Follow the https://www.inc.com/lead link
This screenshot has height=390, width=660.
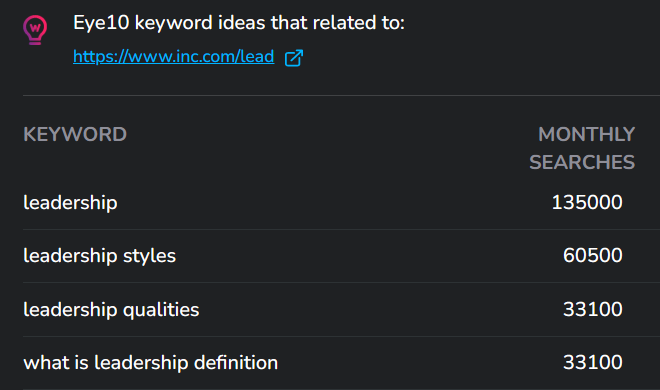(x=173, y=56)
